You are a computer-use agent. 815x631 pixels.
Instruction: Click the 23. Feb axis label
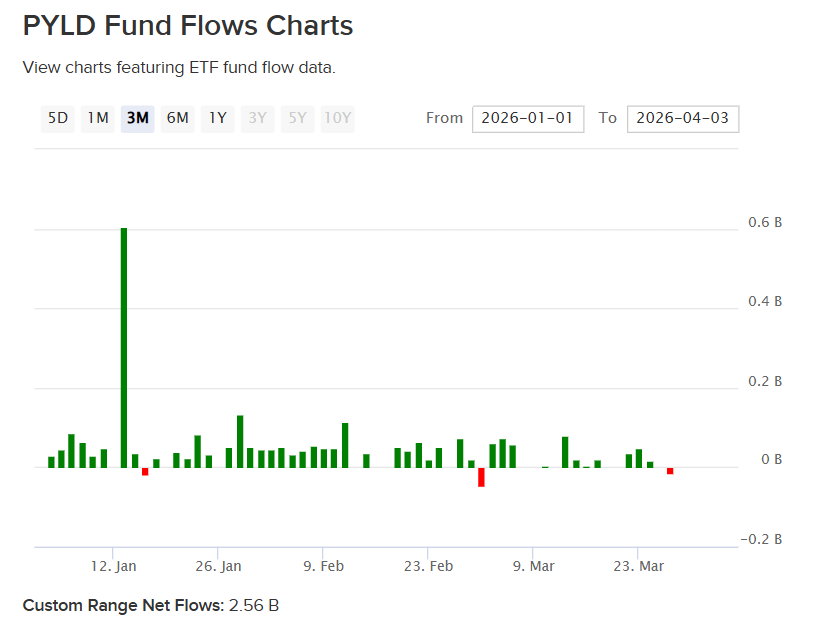click(428, 566)
